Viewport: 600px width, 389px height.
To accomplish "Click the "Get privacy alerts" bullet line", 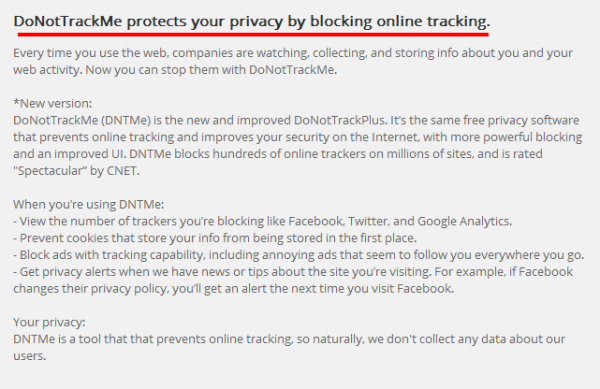I will point(293,272).
